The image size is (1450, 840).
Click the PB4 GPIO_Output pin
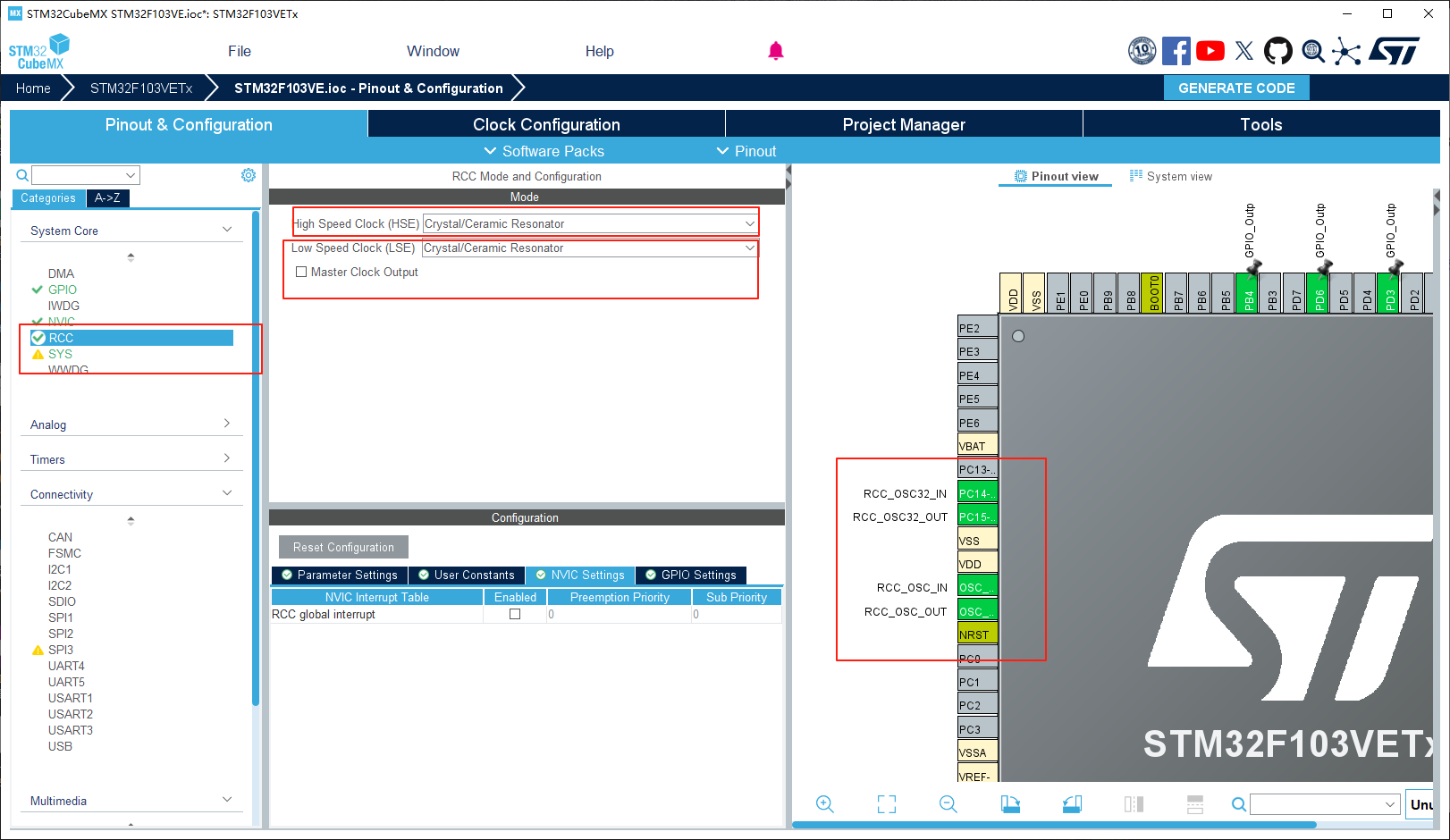click(x=1249, y=293)
